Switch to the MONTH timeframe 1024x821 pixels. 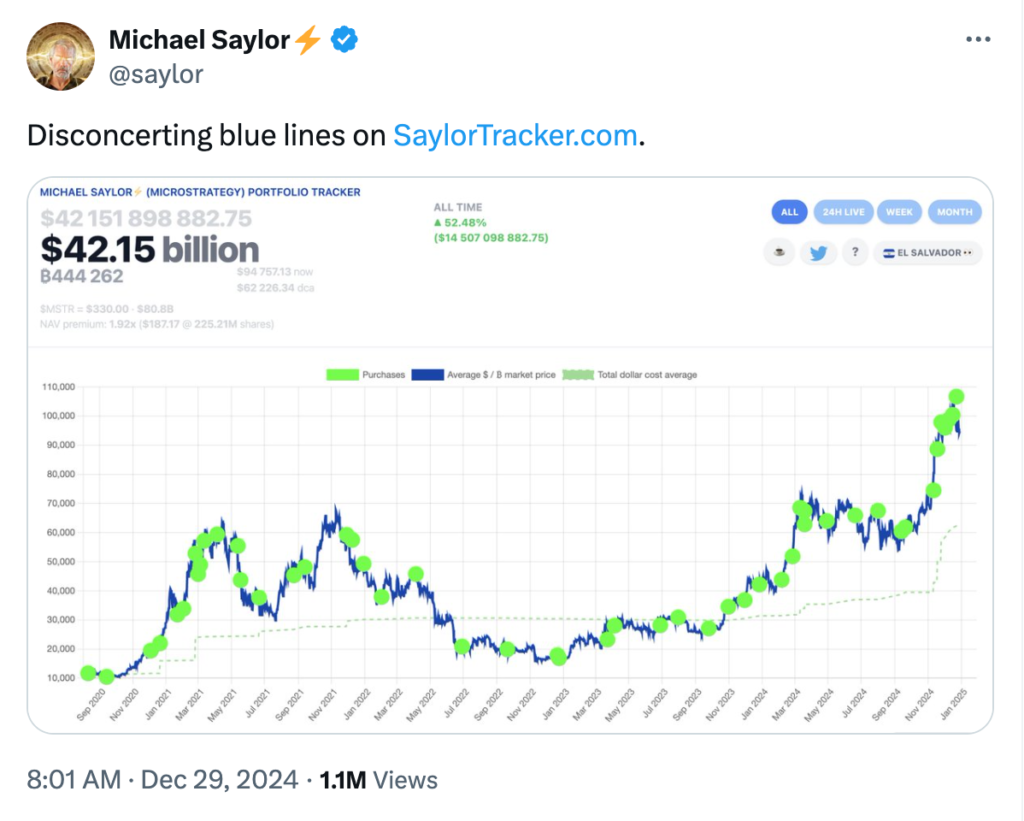pyautogui.click(x=954, y=212)
